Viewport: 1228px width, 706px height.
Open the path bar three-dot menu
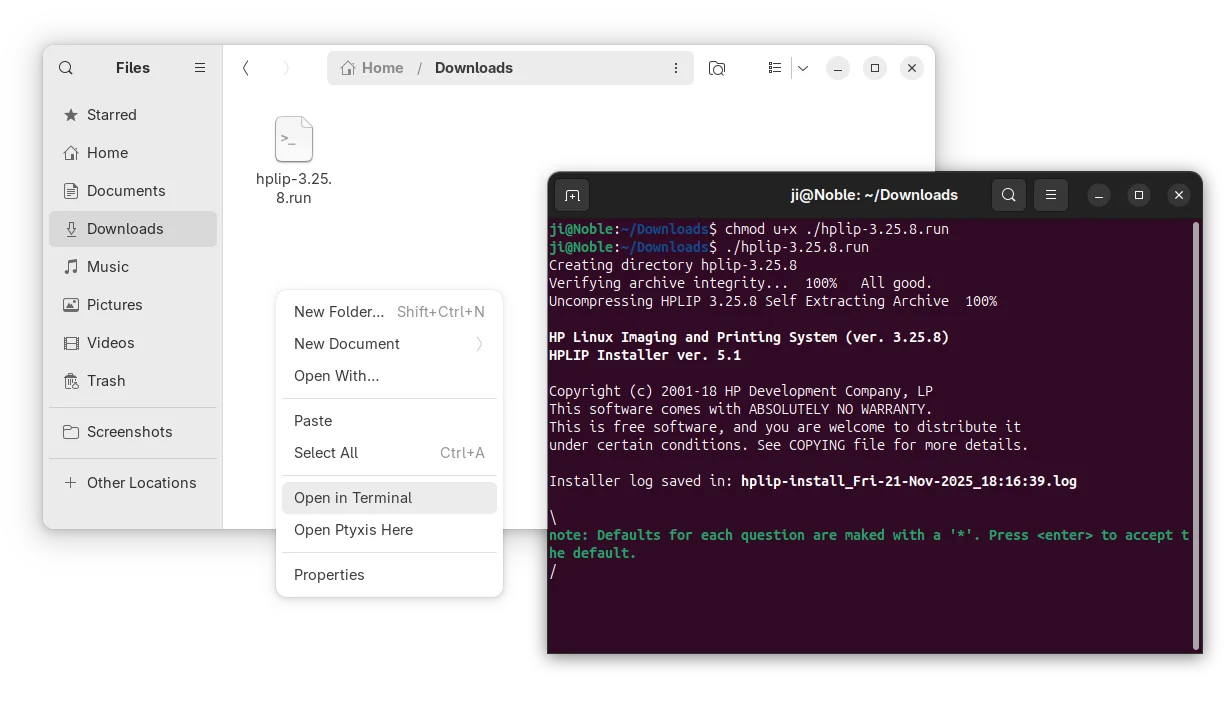(x=676, y=68)
